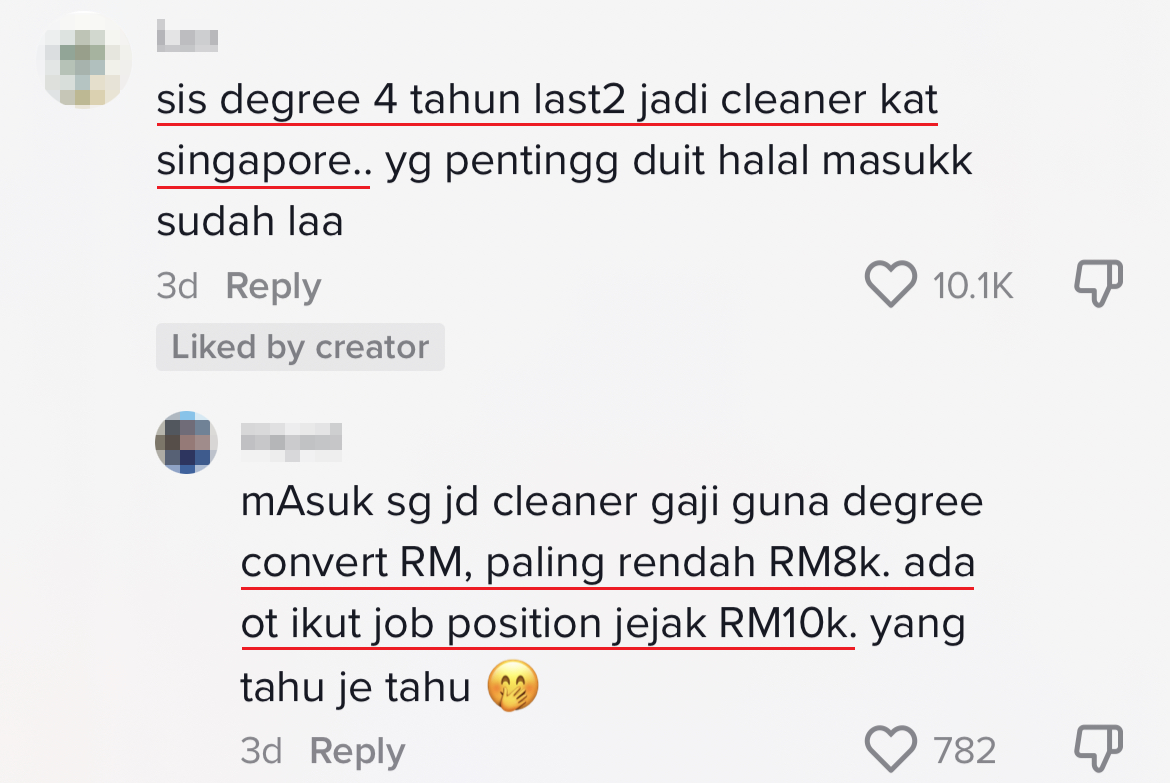Click the face-with-hand emoji in the reply
The height and width of the screenshot is (783, 1170).
click(512, 688)
